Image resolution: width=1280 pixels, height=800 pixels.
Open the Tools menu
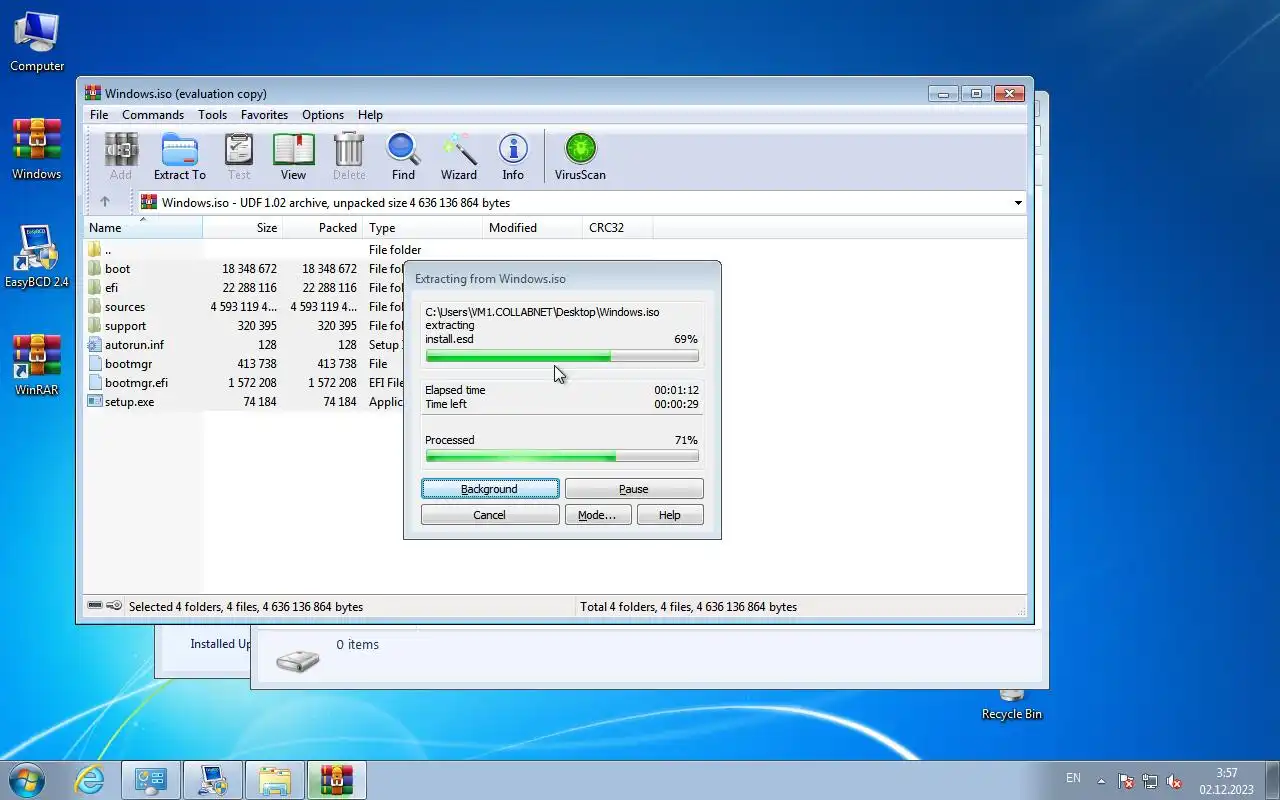coord(212,115)
